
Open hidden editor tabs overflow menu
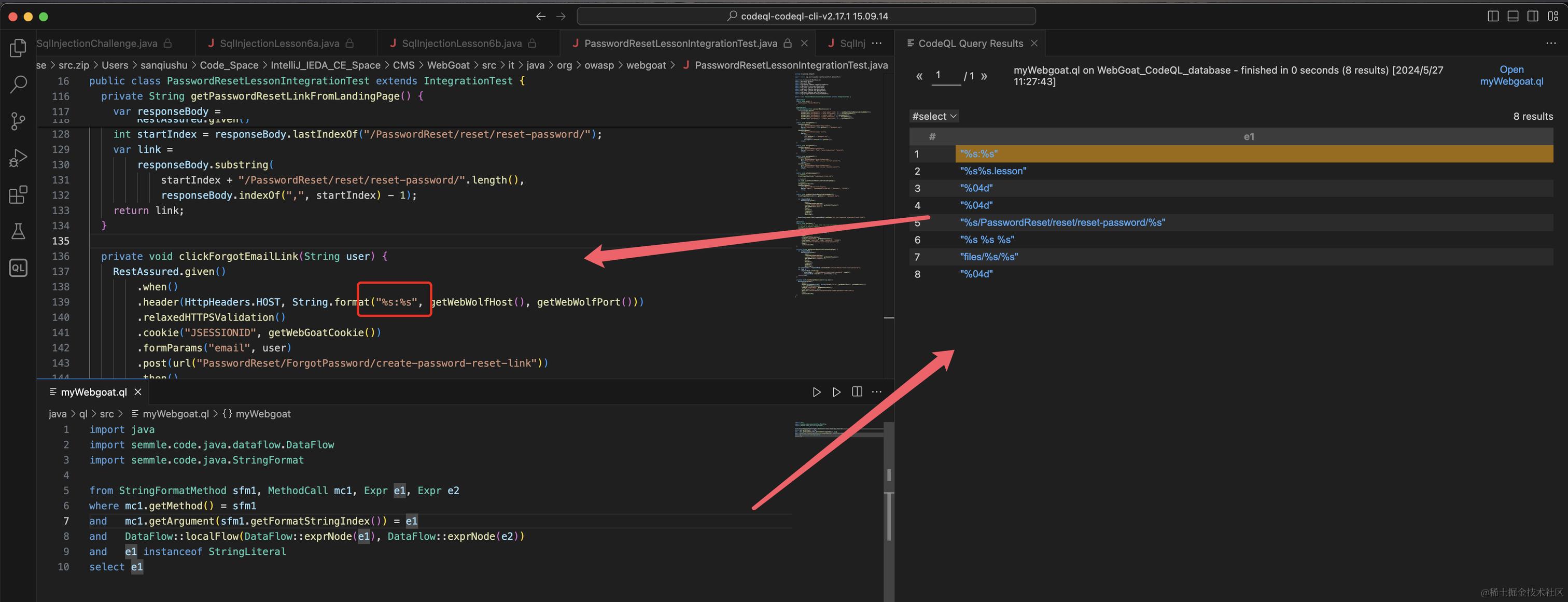click(876, 43)
